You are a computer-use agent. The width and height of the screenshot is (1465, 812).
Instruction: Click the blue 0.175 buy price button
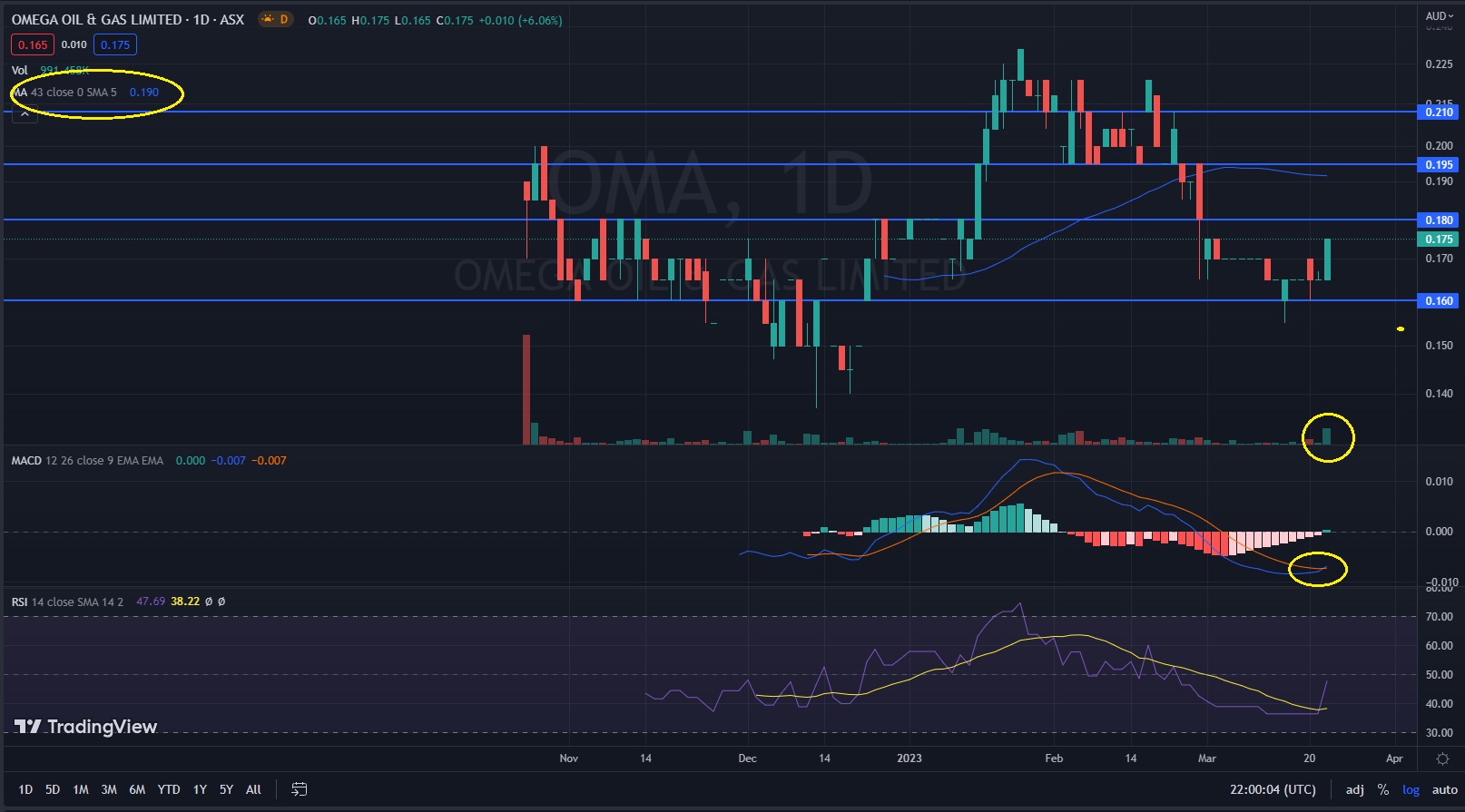pyautogui.click(x=115, y=44)
